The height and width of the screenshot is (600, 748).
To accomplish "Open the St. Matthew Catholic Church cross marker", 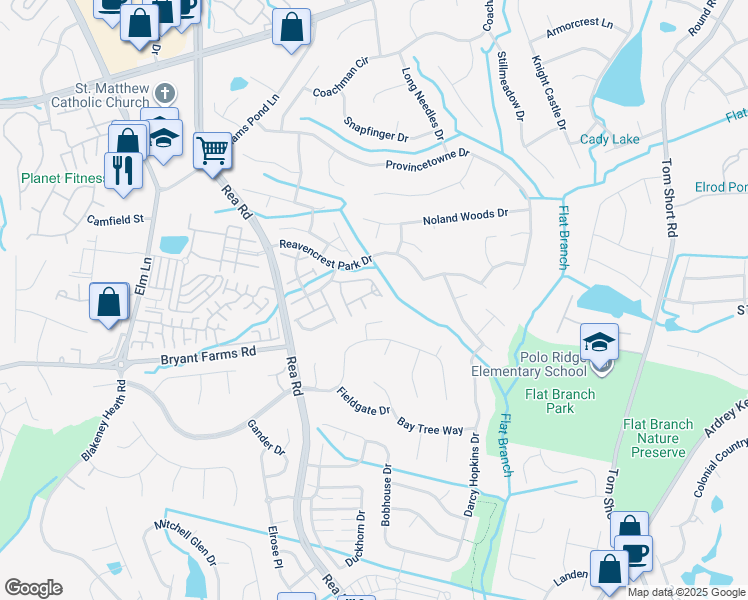I will pyautogui.click(x=165, y=93).
